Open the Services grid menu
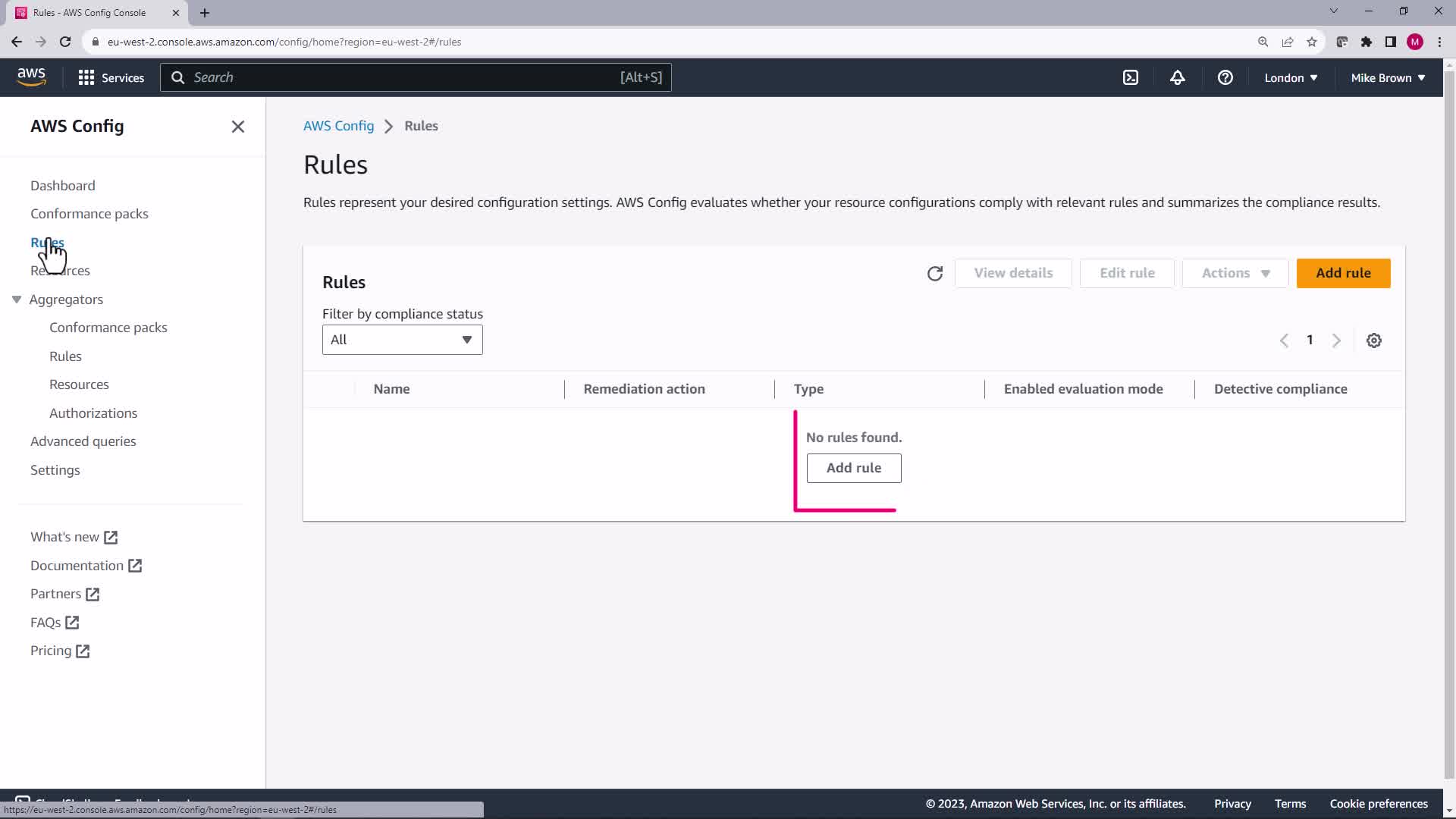1456x819 pixels. click(x=111, y=77)
